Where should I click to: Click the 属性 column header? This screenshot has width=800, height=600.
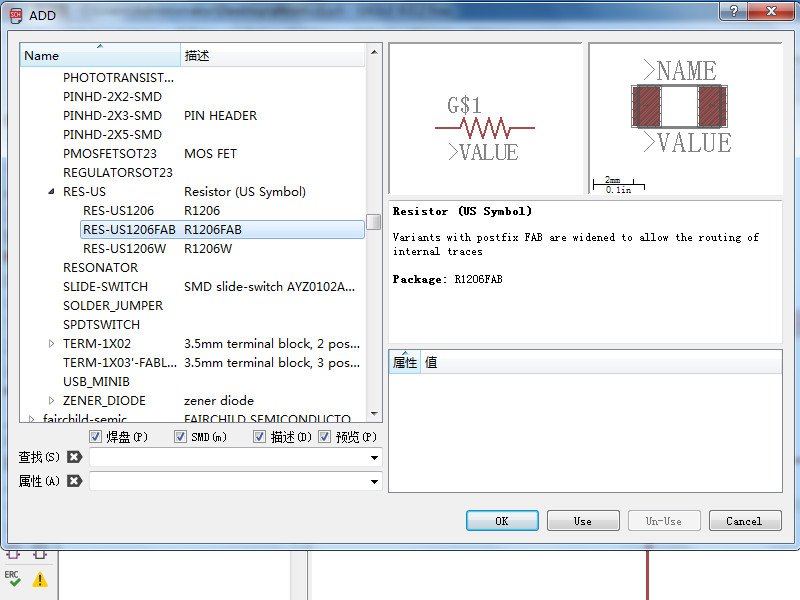(405, 362)
